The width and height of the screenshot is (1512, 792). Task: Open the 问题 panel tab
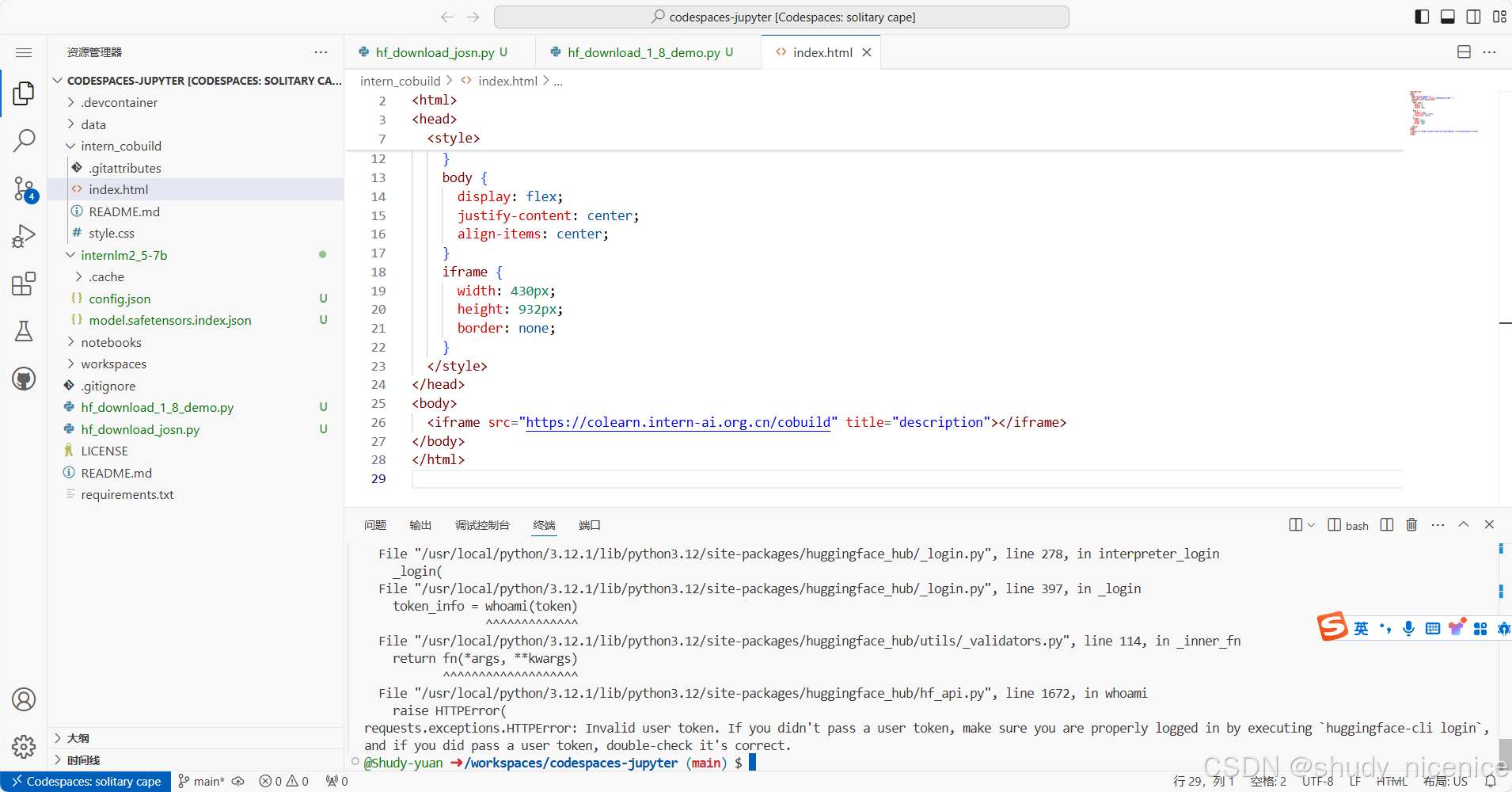point(375,525)
